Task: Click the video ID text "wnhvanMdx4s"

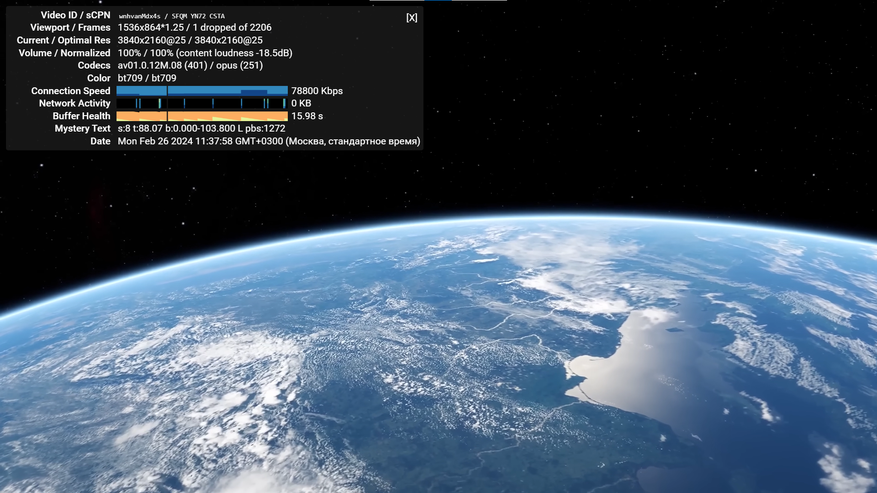Action: pos(139,16)
